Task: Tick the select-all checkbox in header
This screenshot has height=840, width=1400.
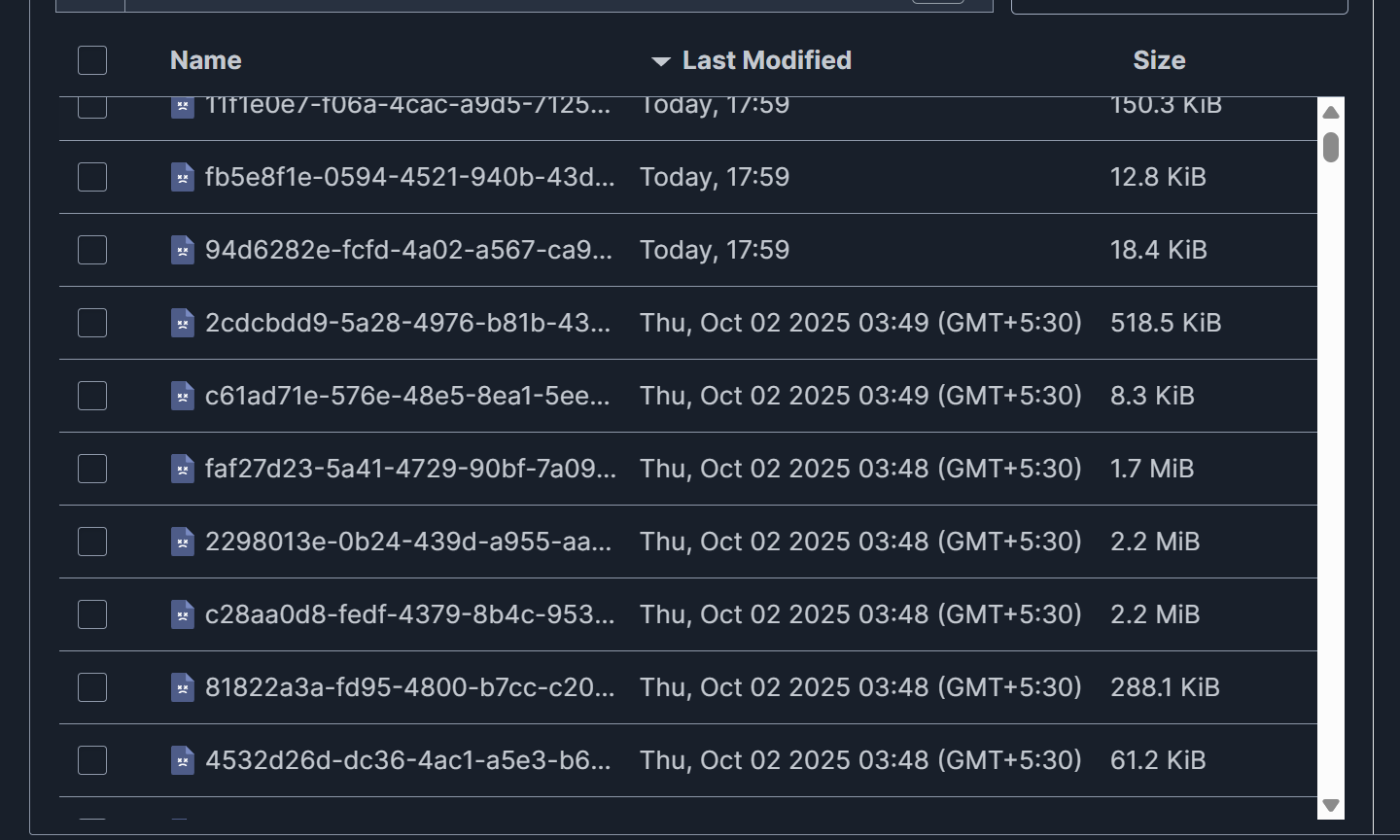Action: [x=92, y=60]
